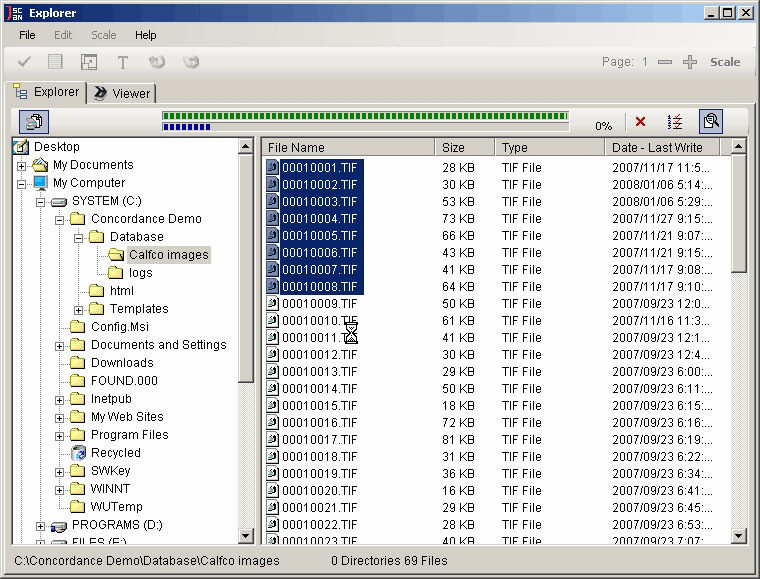Click the rotate right toolbar icon
Viewport: 760px width, 579px height.
(x=191, y=62)
